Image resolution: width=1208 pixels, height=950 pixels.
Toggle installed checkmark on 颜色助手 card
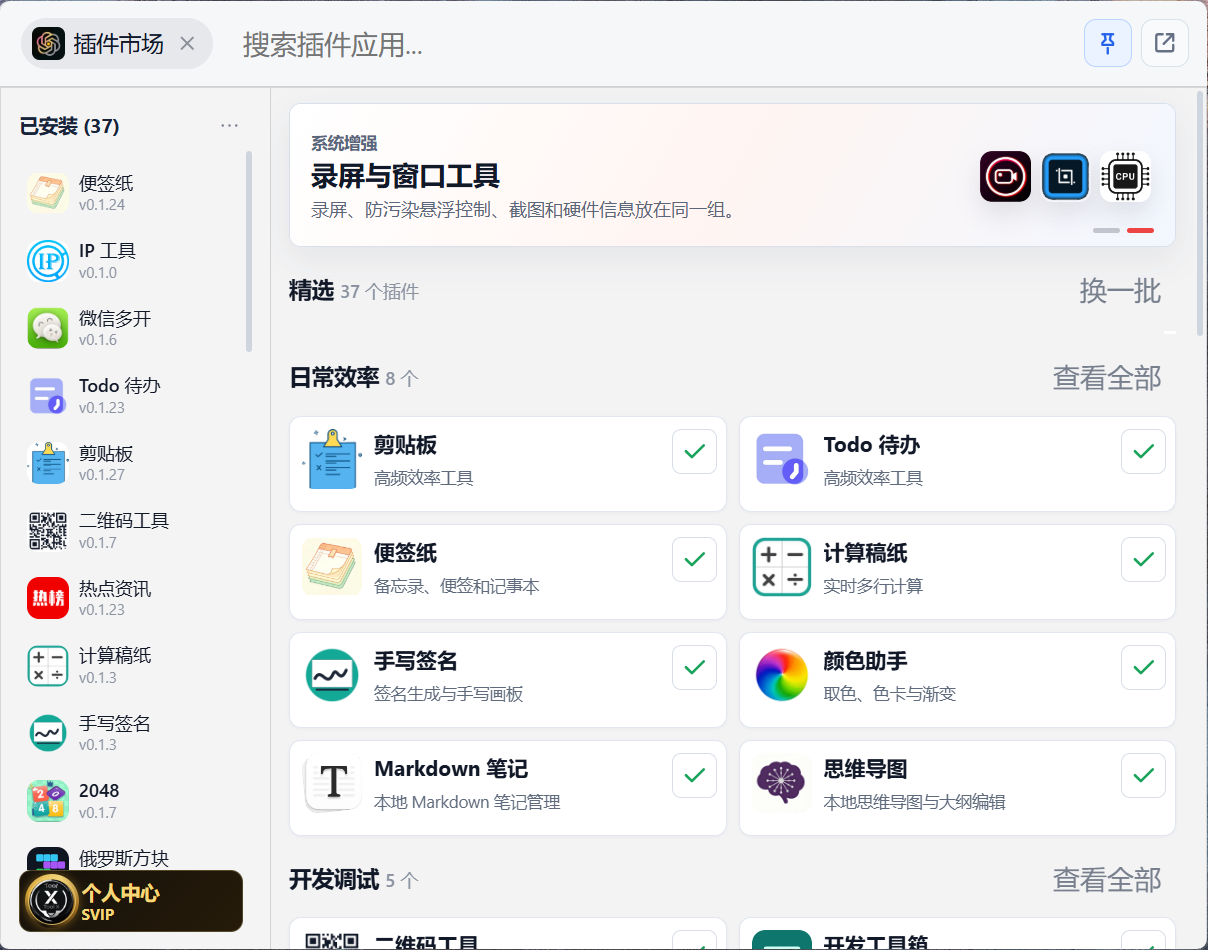pos(1143,668)
